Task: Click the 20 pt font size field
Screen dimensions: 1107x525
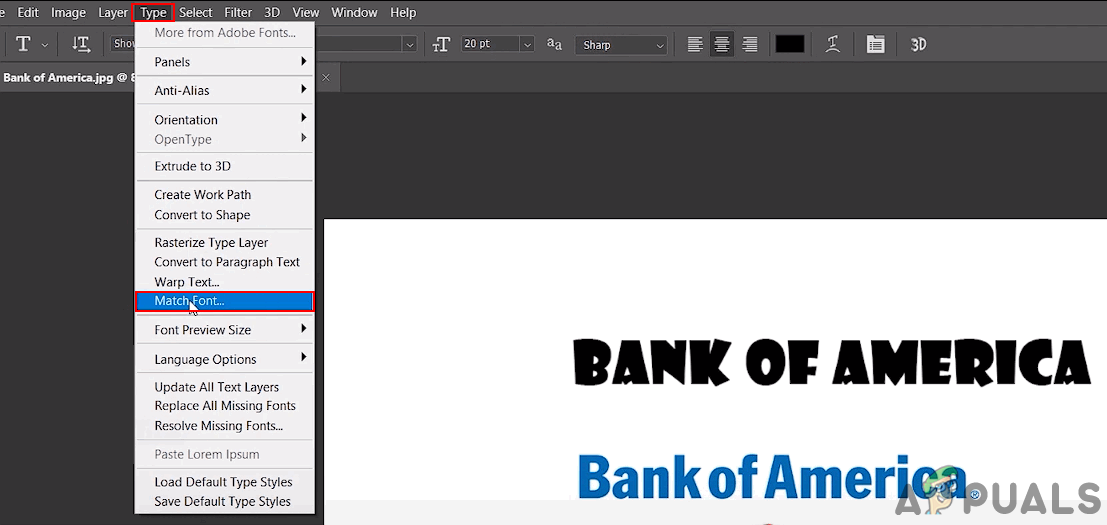Action: click(x=491, y=44)
